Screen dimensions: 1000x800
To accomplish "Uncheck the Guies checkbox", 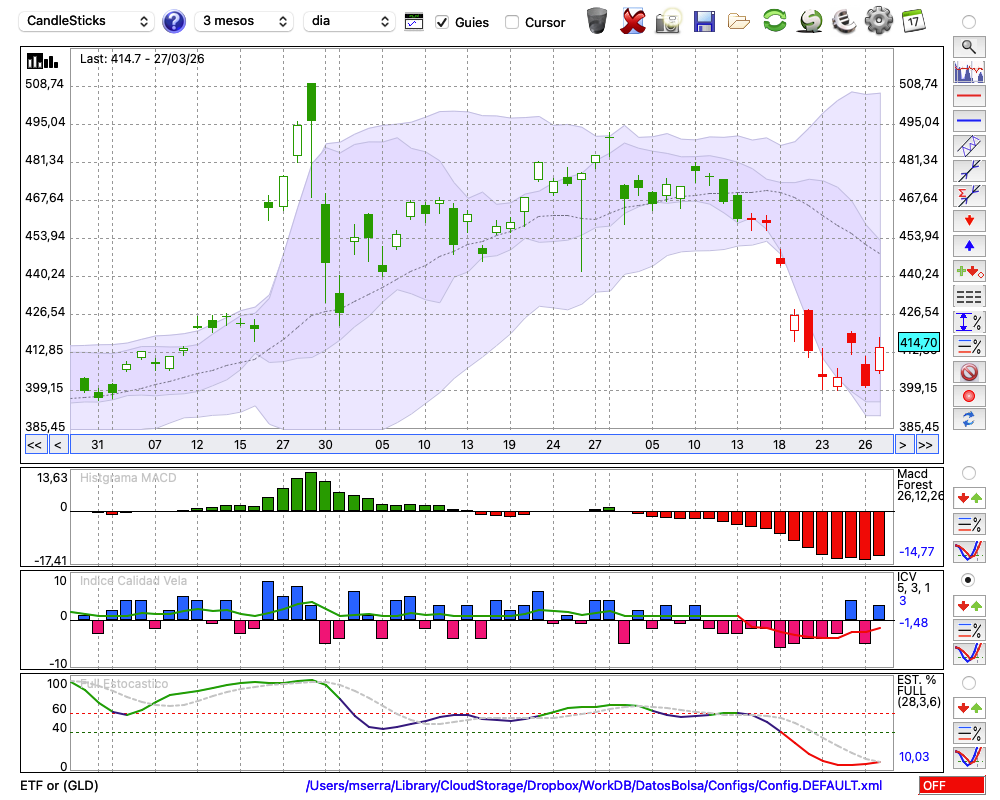I will (442, 22).
